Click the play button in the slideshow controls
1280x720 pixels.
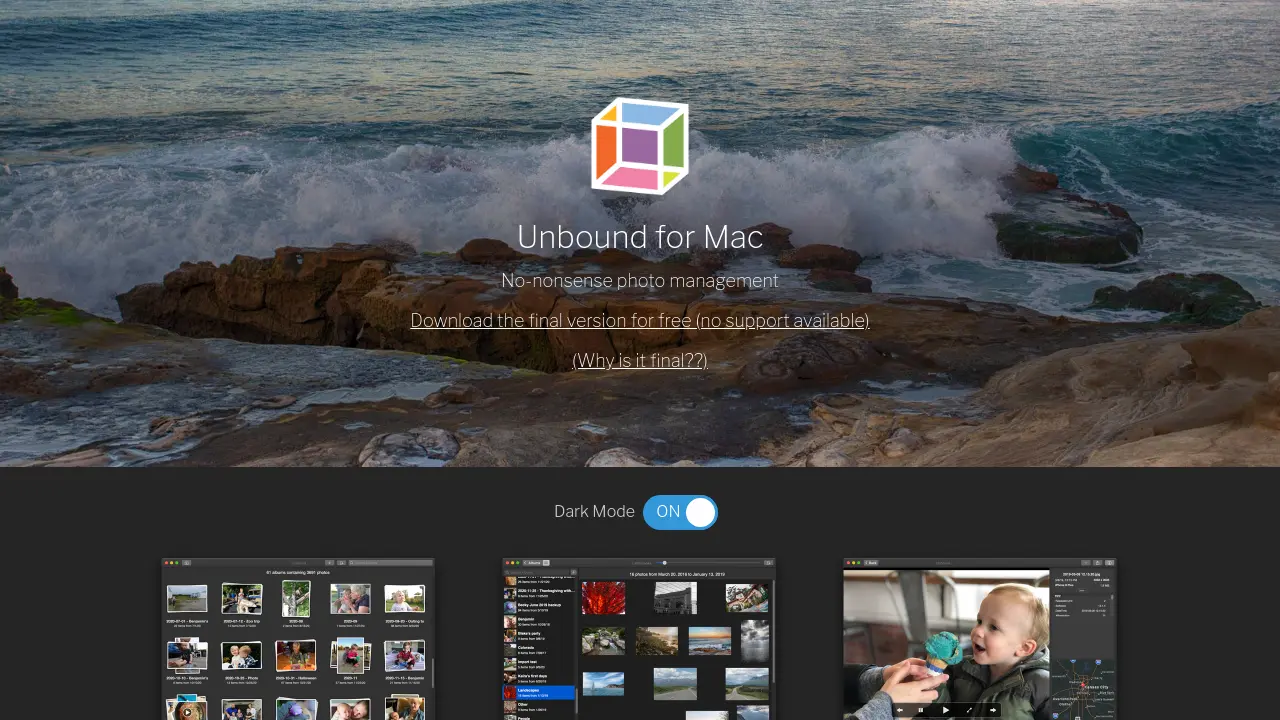tap(946, 710)
